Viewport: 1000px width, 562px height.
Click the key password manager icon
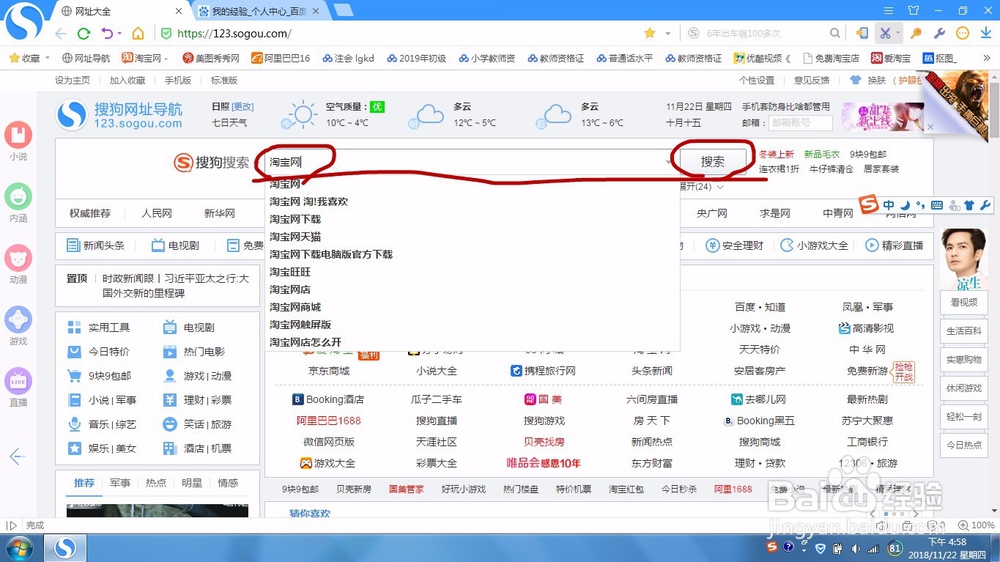[x=916, y=33]
